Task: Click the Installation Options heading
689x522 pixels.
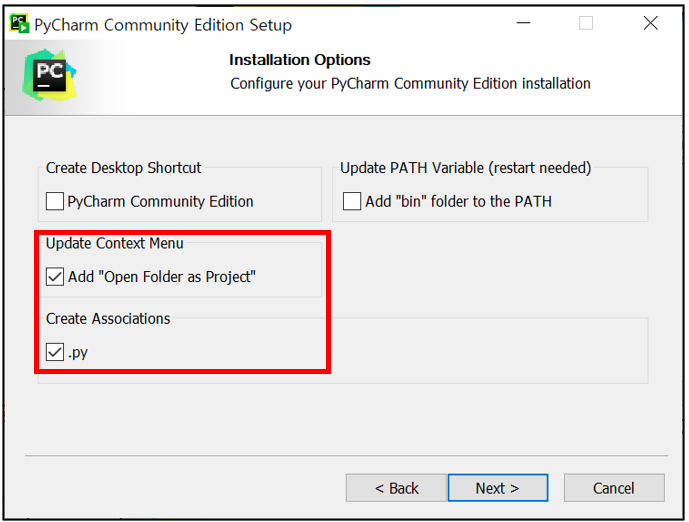Action: pos(300,60)
